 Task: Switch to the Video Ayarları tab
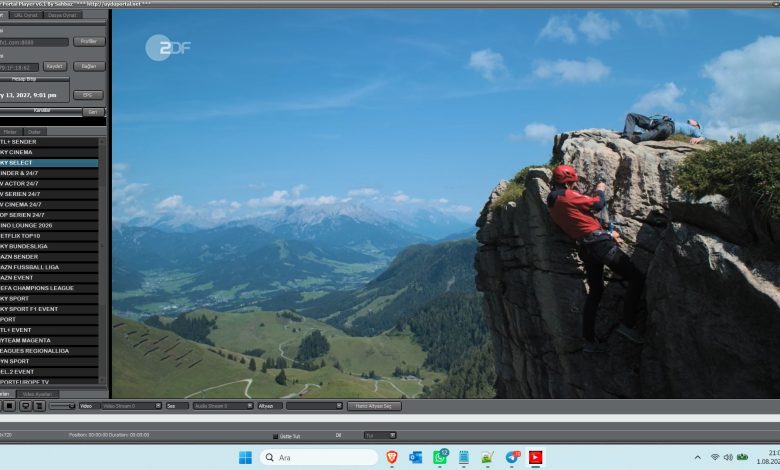(37, 394)
